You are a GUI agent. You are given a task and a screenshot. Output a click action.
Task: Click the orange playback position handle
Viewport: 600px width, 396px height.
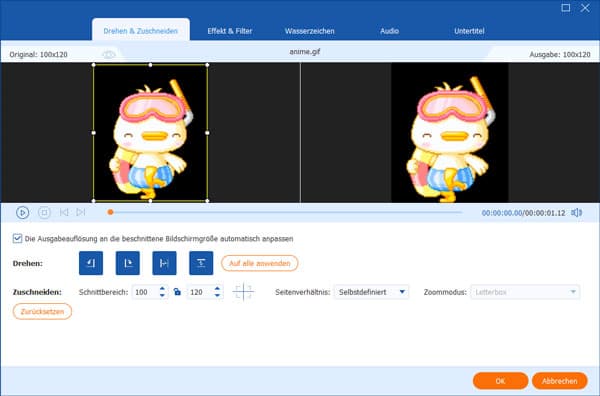pos(110,212)
